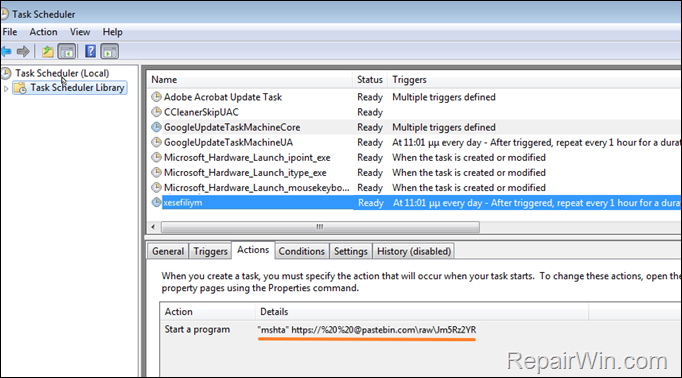
Task: Click the Microsoft_Hardware_Launch_itype_exe clock icon
Action: pyautogui.click(x=156, y=172)
